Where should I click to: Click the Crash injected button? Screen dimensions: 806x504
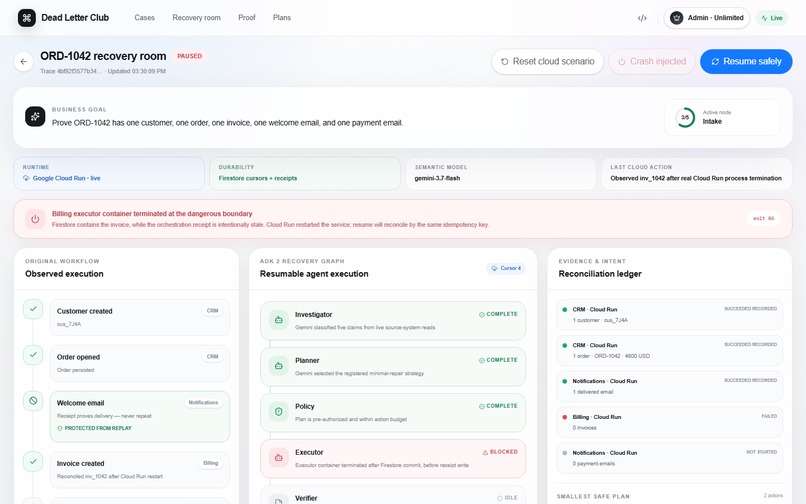pyautogui.click(x=652, y=61)
